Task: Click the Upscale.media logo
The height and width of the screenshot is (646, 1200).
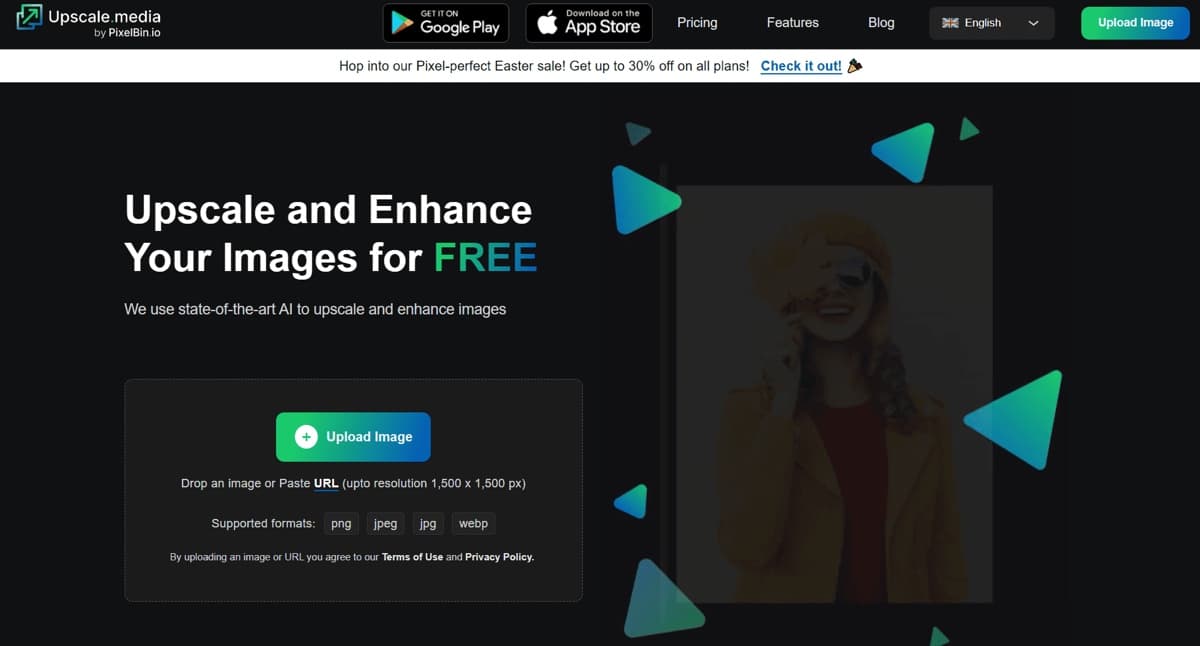Action: (88, 22)
